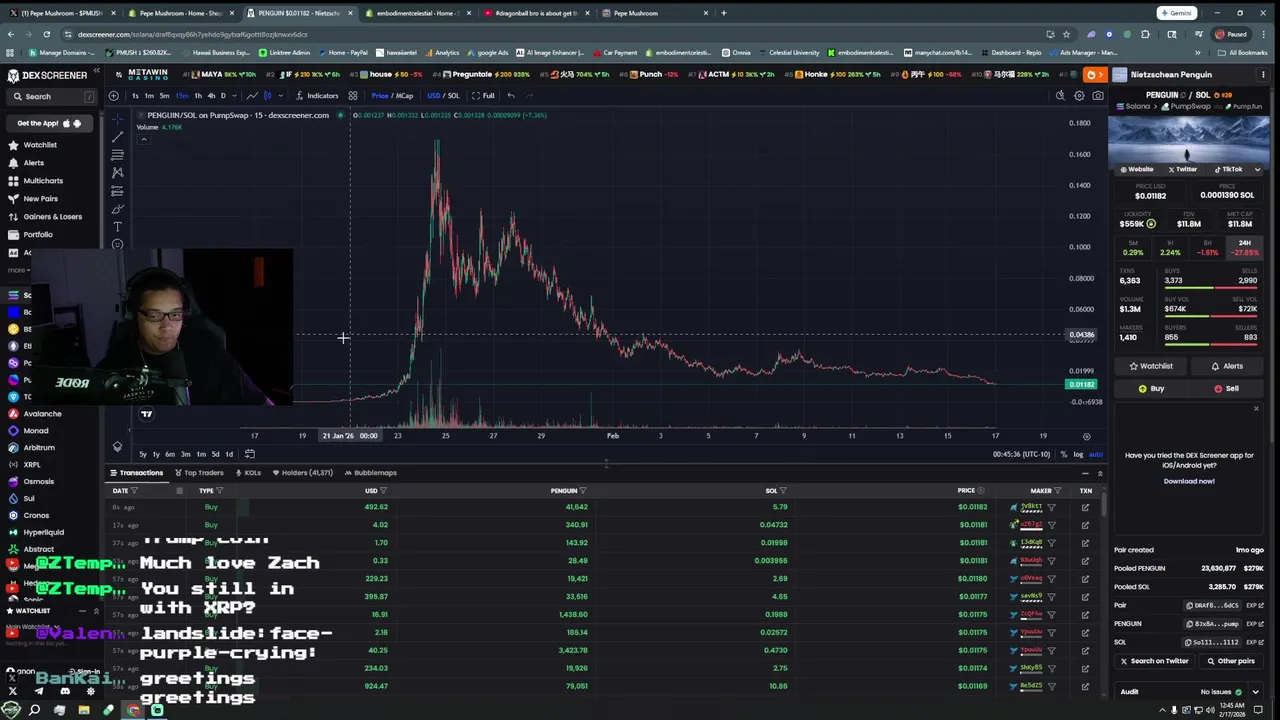Click the sidebar Search field
The width and height of the screenshot is (1280, 720).
click(x=52, y=97)
